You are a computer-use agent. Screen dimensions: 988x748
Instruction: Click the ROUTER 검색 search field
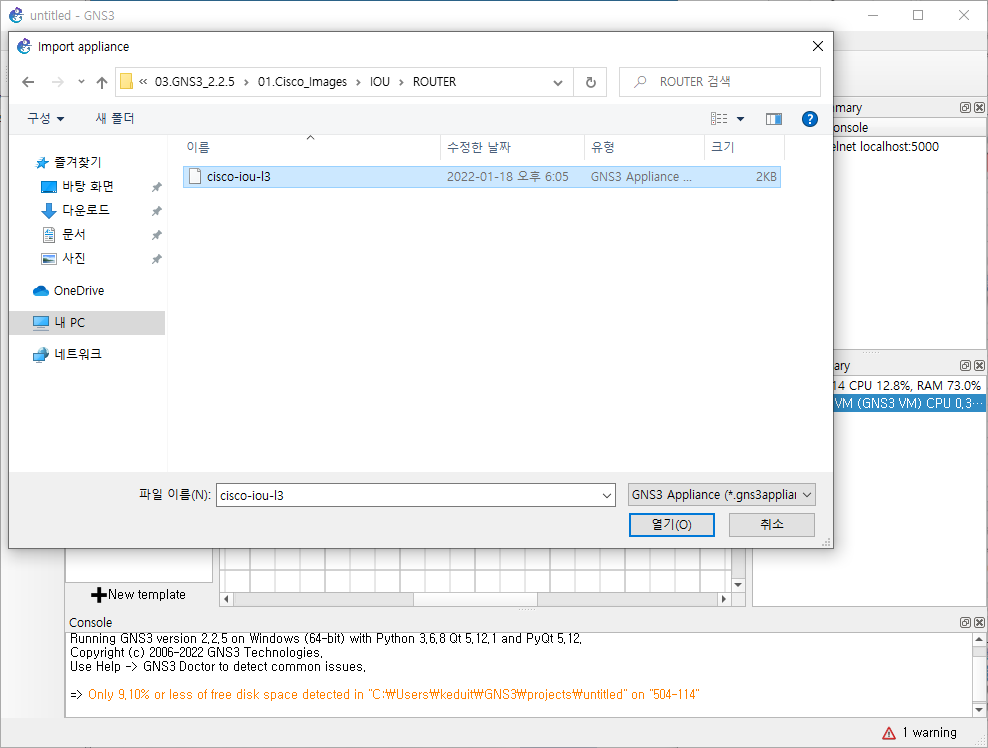[x=720, y=82]
